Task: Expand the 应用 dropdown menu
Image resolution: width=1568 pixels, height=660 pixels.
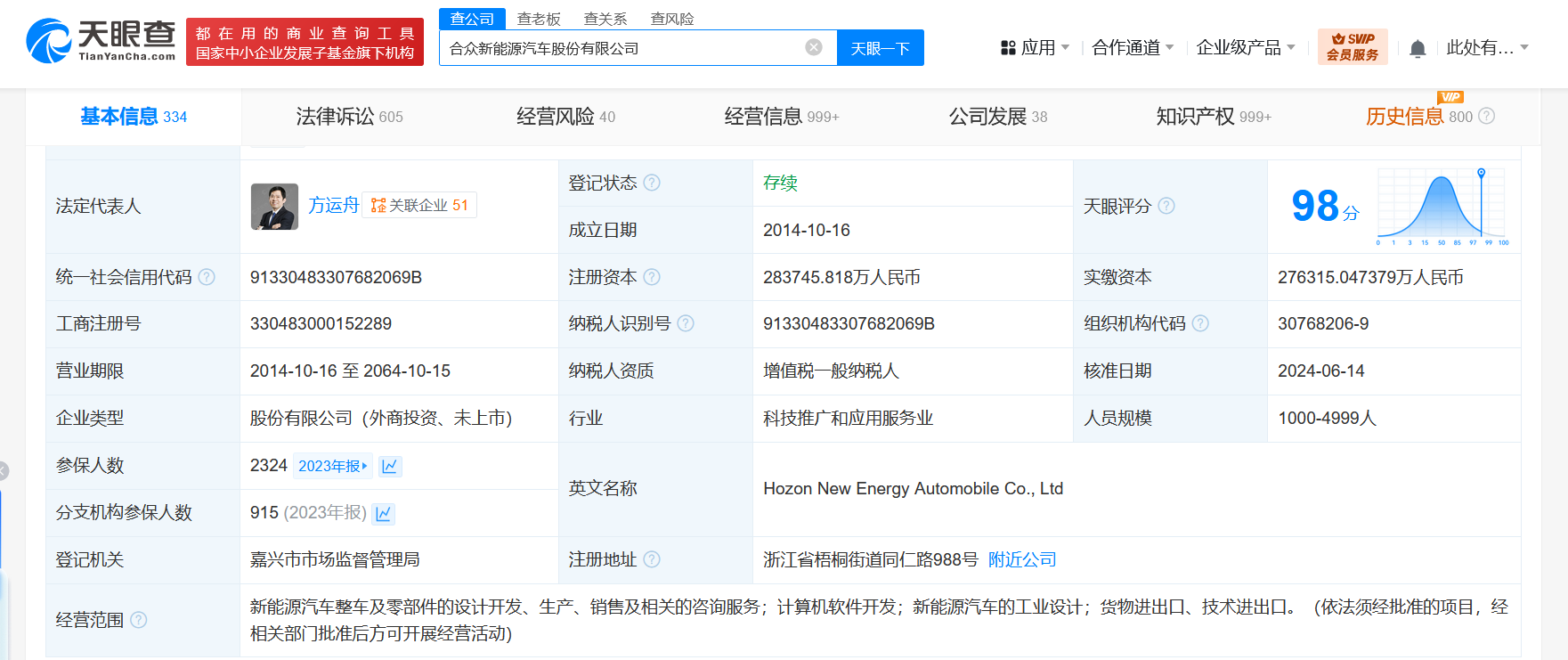Action: pyautogui.click(x=1036, y=48)
